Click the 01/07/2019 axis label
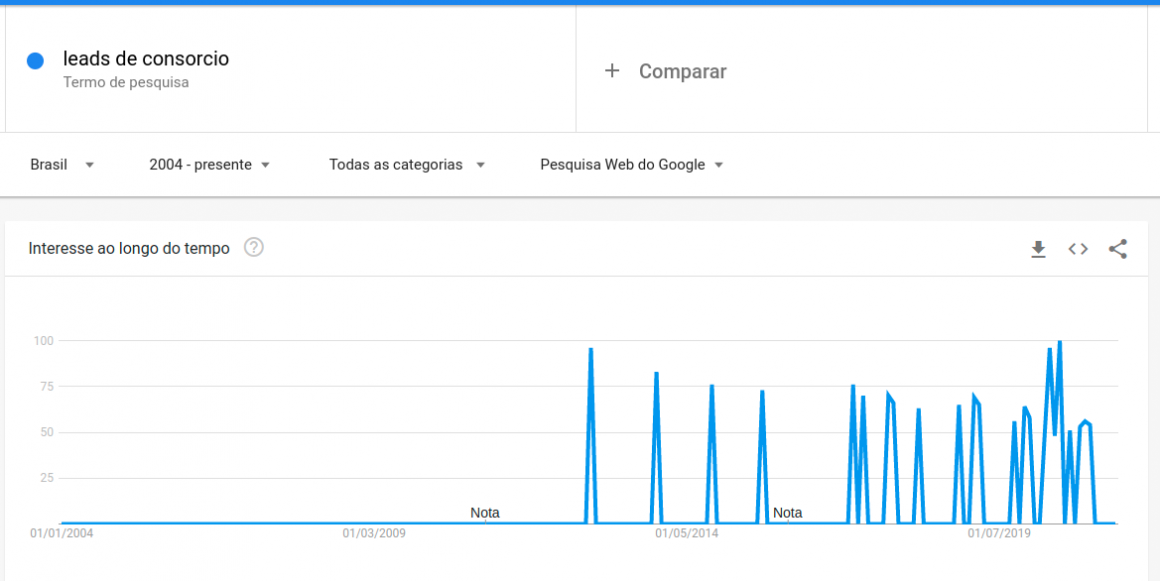The width and height of the screenshot is (1160, 581). [998, 534]
